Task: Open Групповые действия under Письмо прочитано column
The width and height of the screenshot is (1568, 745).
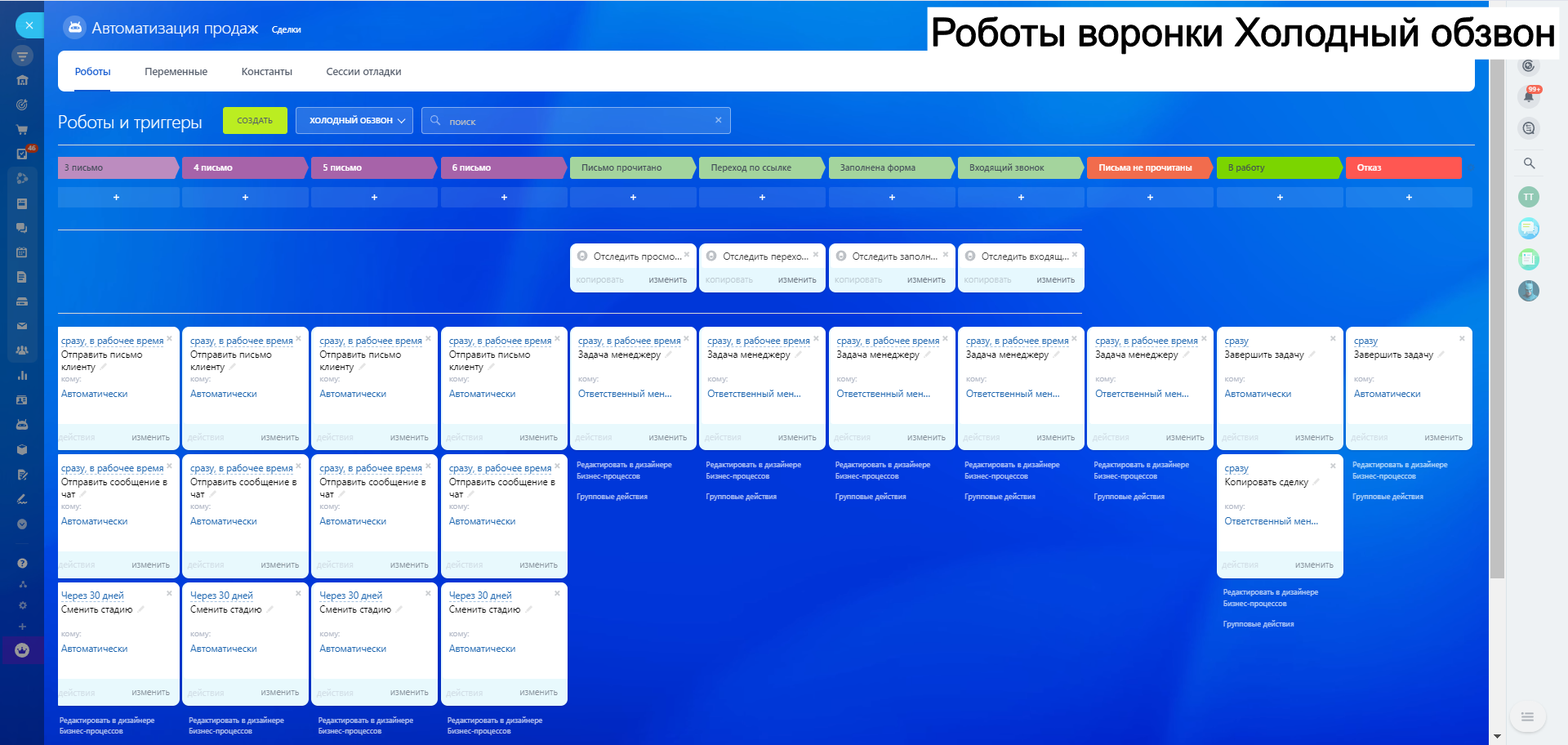Action: (612, 497)
